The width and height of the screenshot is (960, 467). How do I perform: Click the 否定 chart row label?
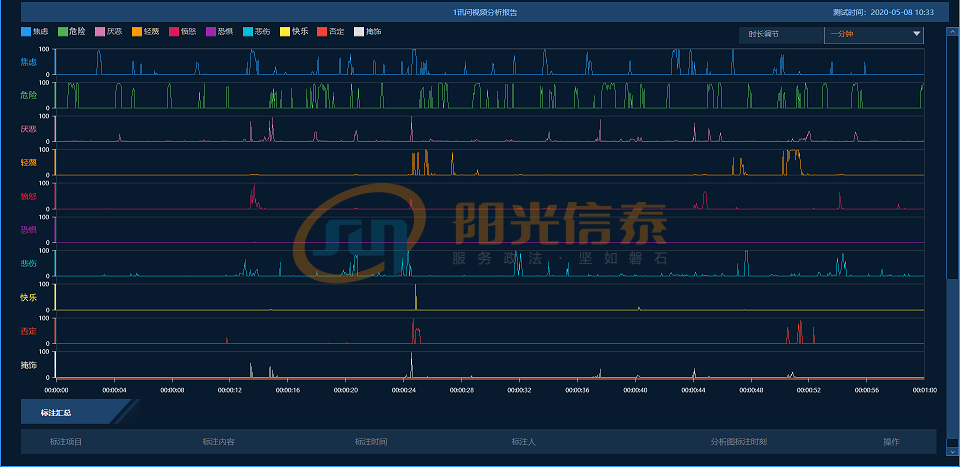(x=29, y=332)
